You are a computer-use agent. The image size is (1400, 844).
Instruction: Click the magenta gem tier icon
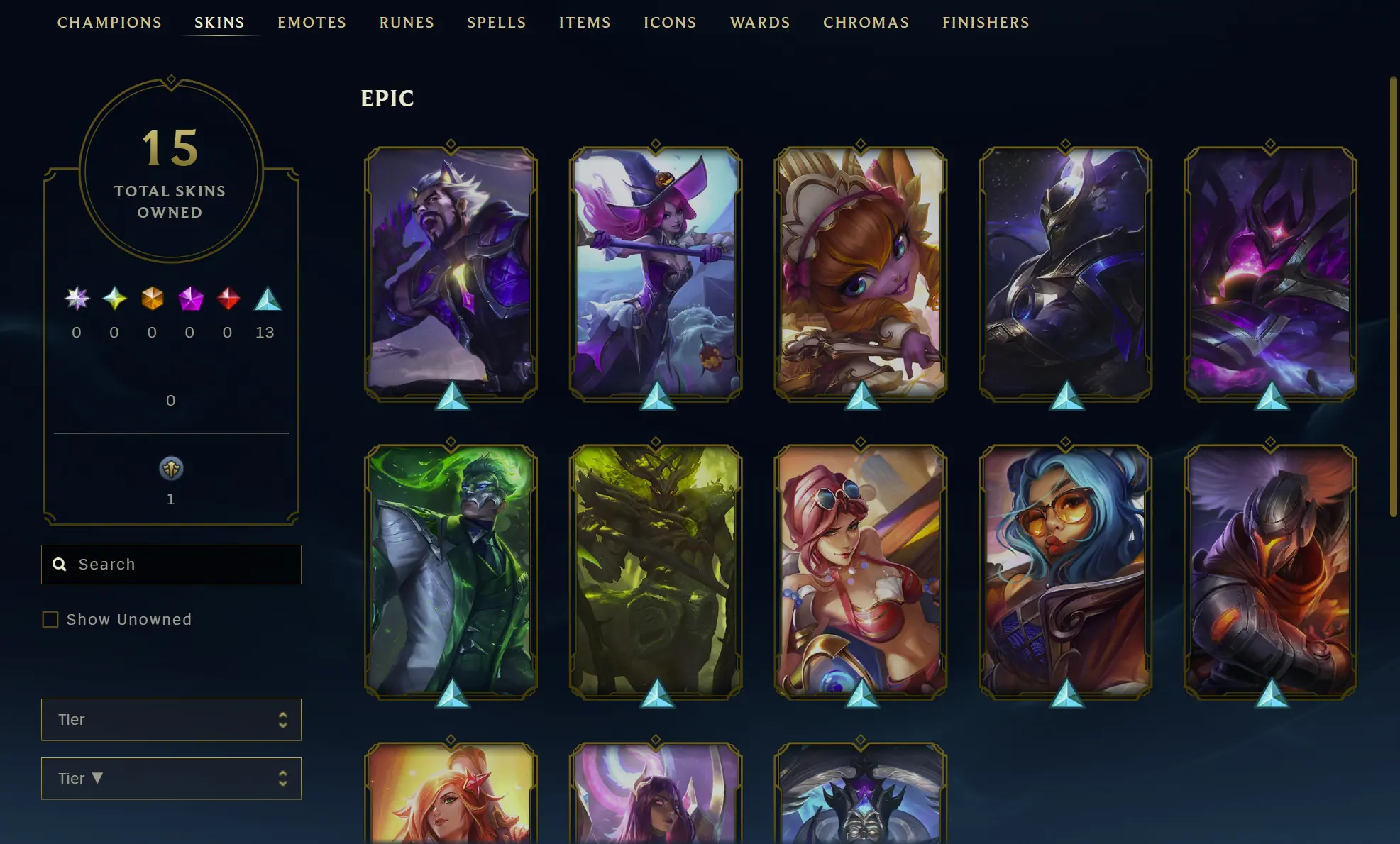(x=190, y=299)
